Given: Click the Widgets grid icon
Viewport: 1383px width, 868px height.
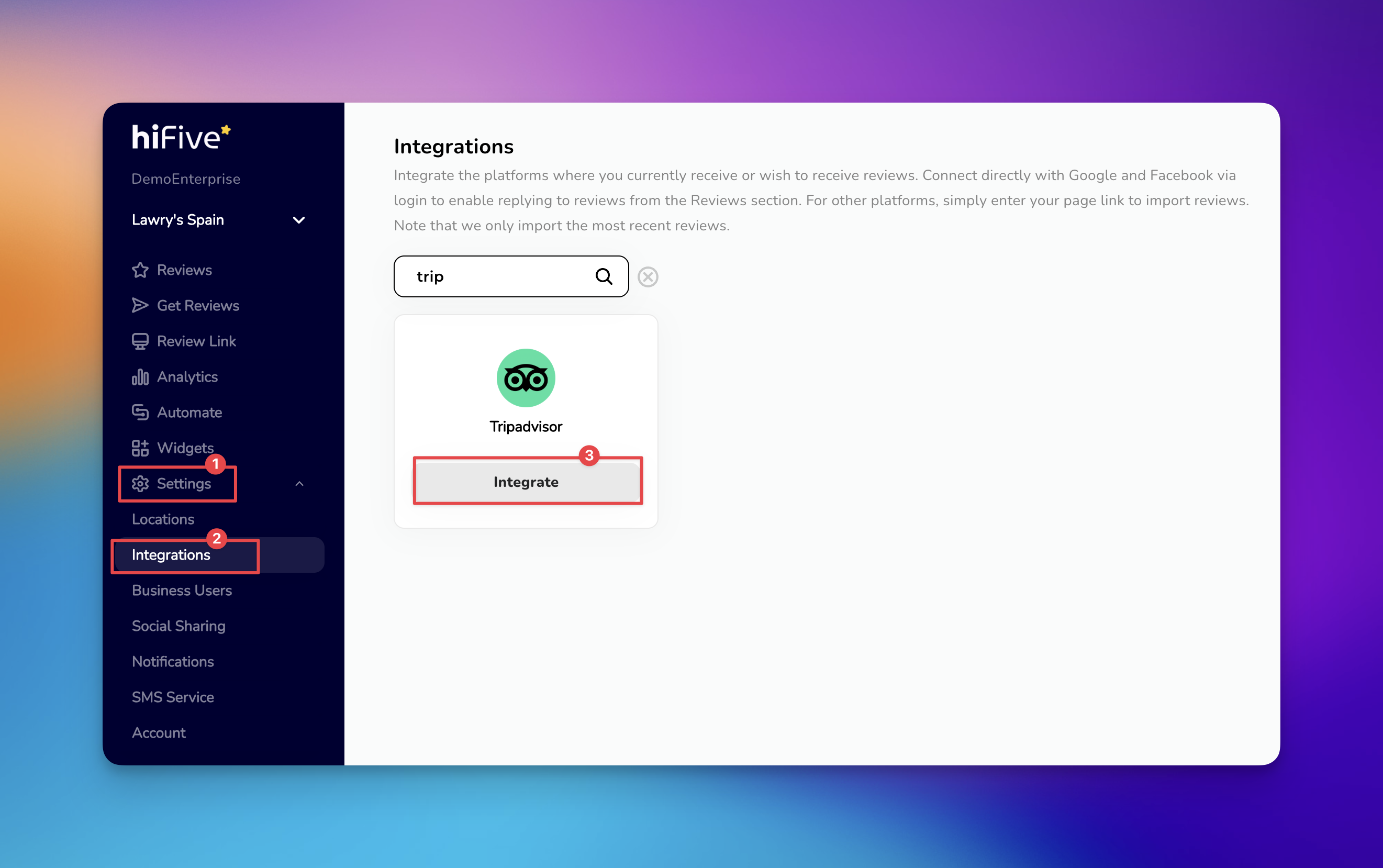Looking at the screenshot, I should point(140,448).
